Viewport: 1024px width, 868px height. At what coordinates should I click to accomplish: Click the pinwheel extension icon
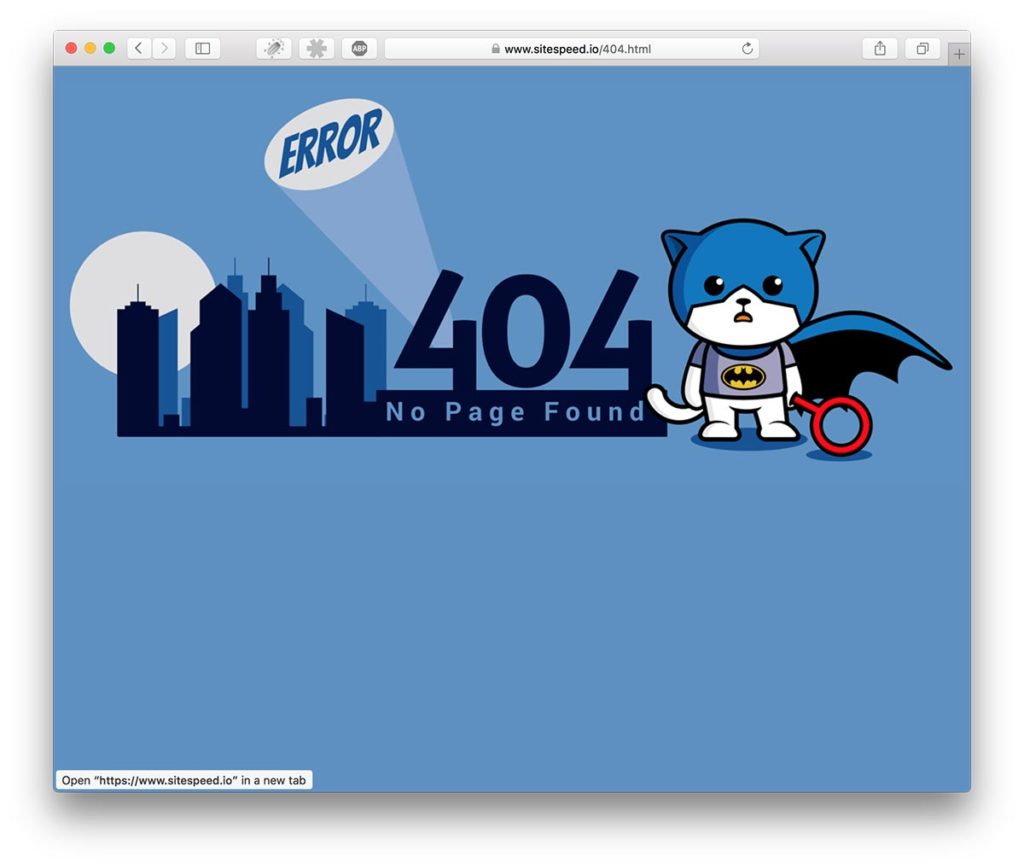(x=317, y=47)
